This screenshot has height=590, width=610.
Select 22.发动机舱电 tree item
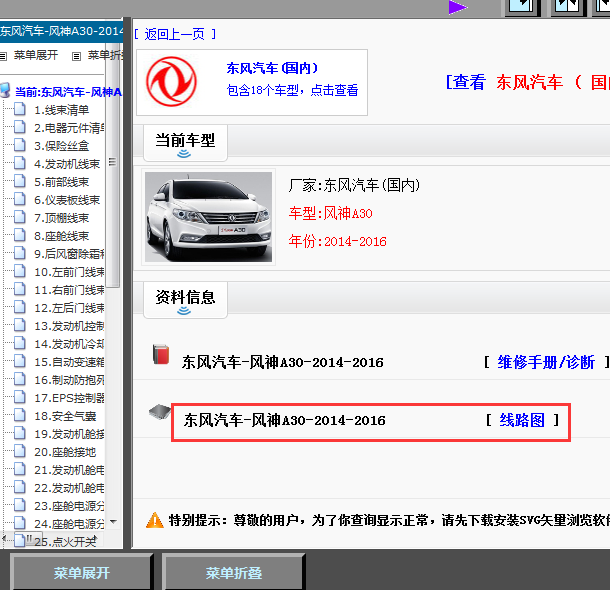69,488
